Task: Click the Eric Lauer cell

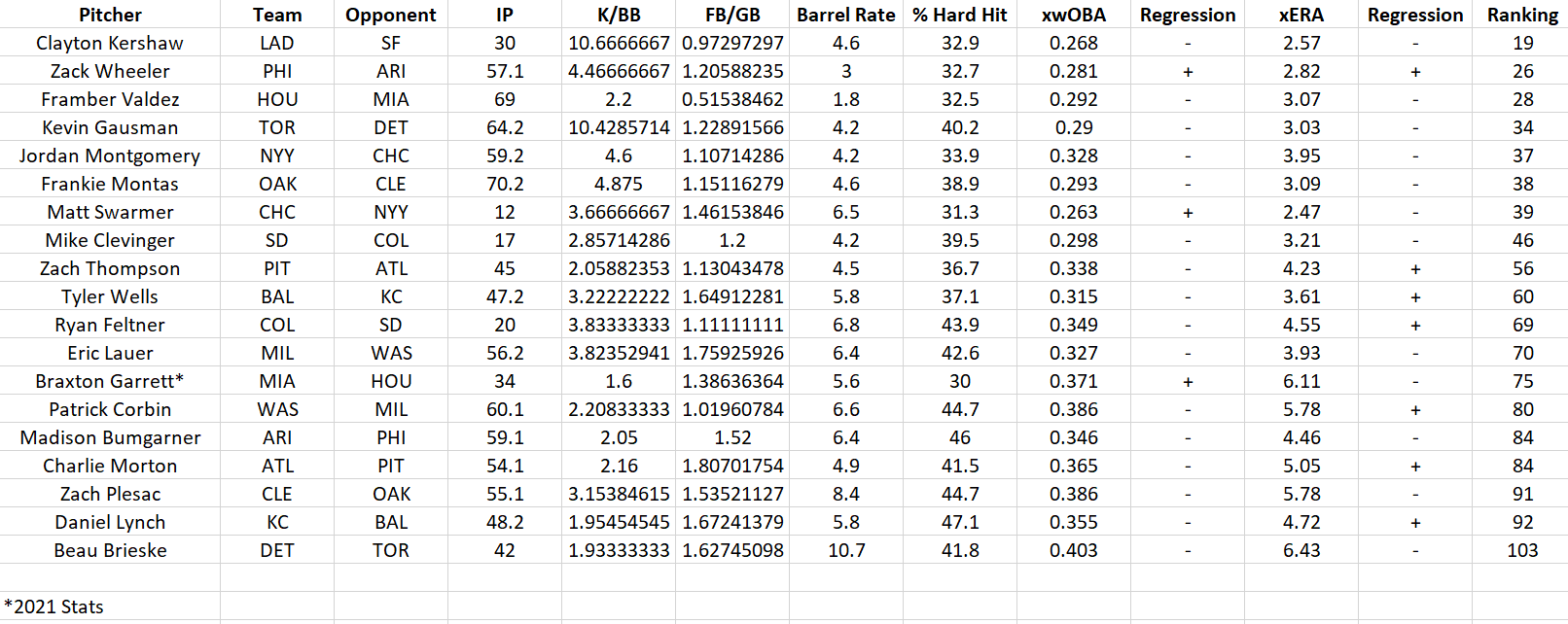Action: [x=110, y=353]
